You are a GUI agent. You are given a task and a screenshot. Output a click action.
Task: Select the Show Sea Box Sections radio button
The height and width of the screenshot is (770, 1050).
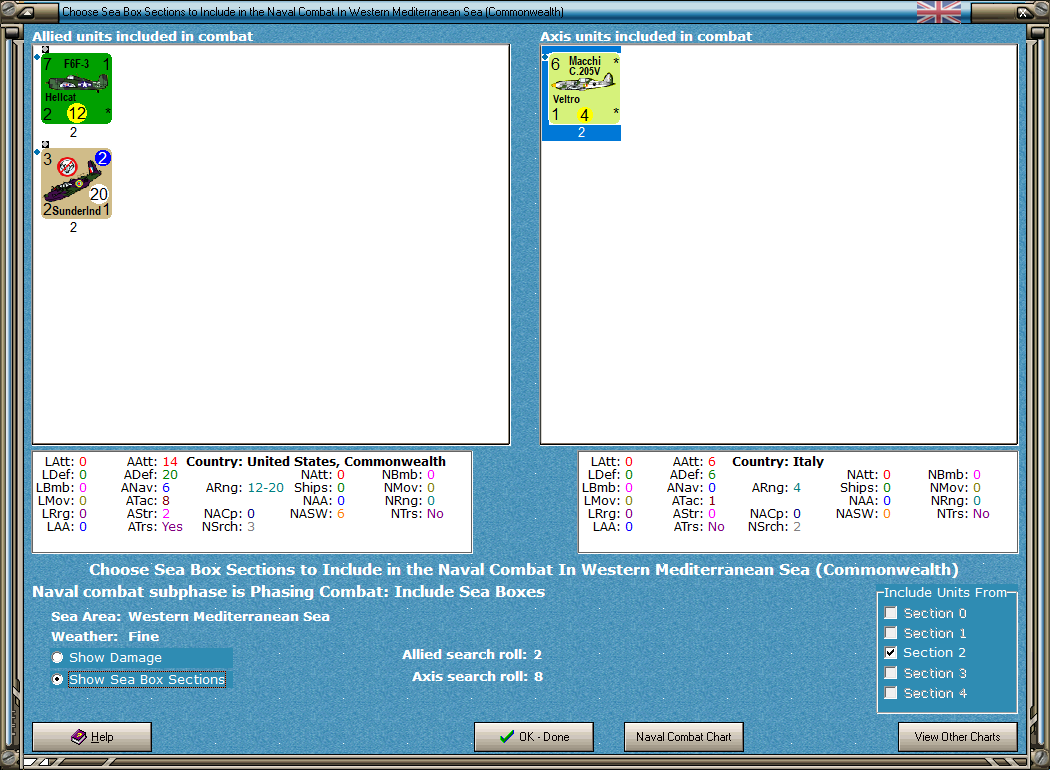58,679
